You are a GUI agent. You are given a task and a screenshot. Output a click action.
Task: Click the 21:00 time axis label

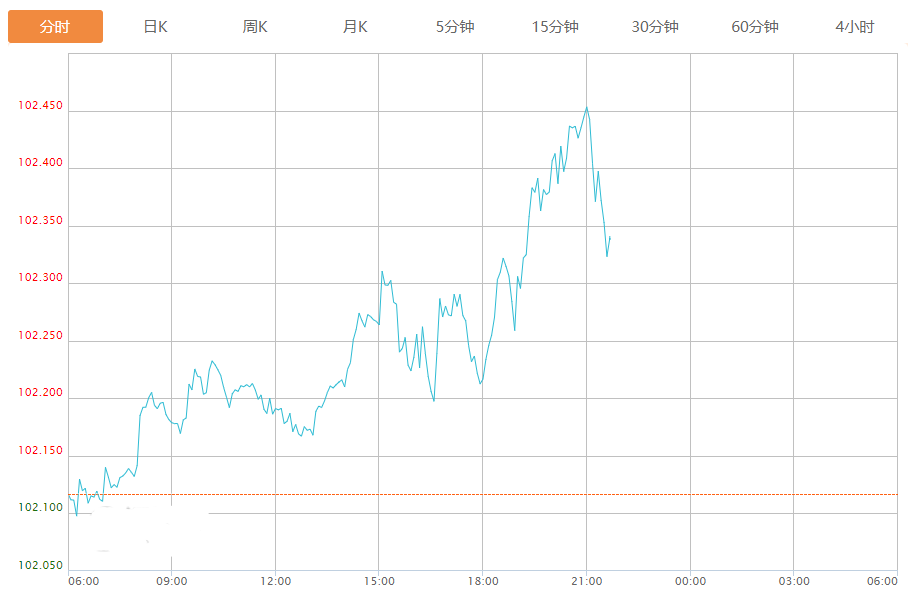click(x=586, y=581)
